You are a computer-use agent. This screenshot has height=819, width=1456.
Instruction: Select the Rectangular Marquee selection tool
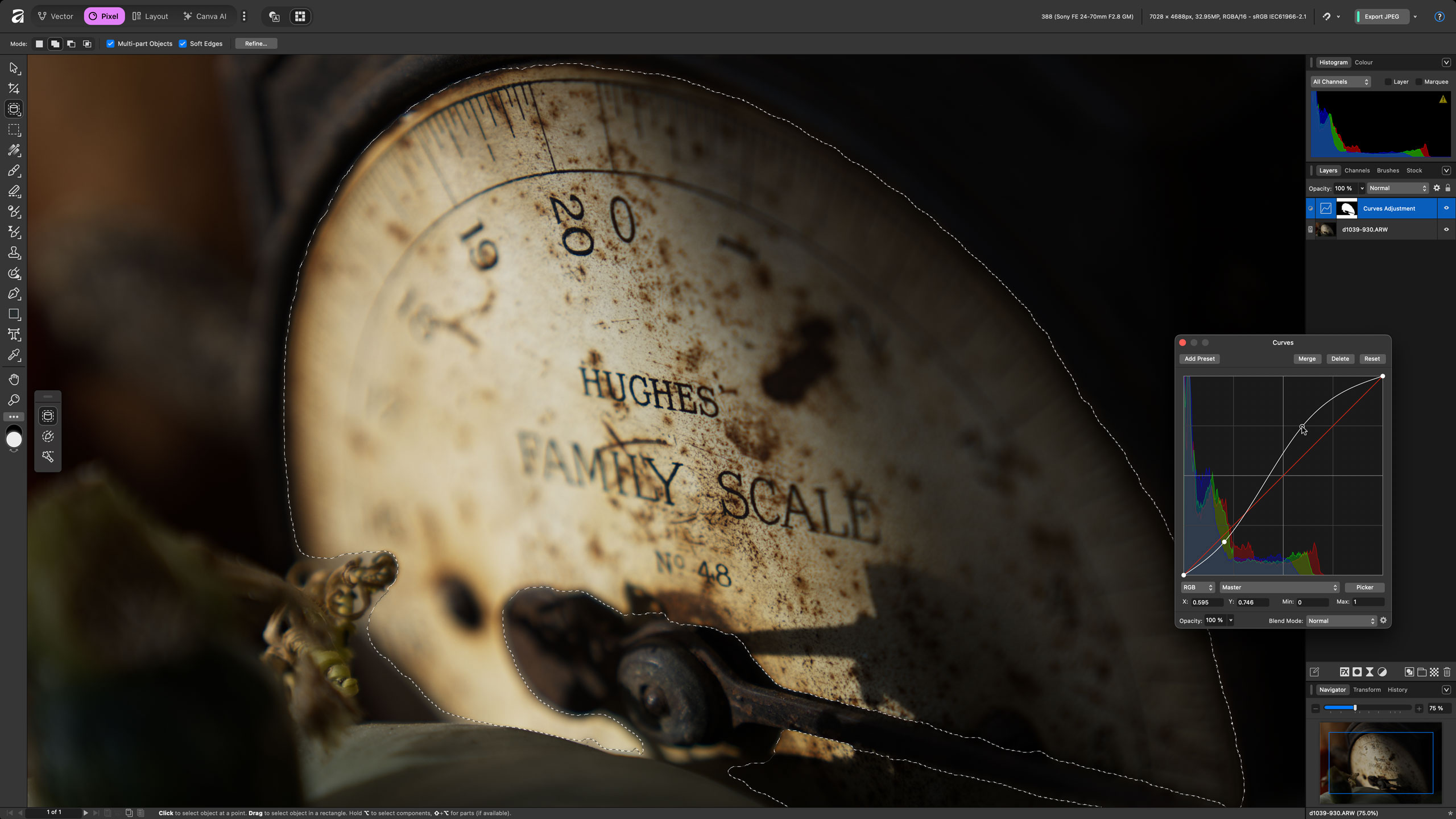[x=14, y=130]
